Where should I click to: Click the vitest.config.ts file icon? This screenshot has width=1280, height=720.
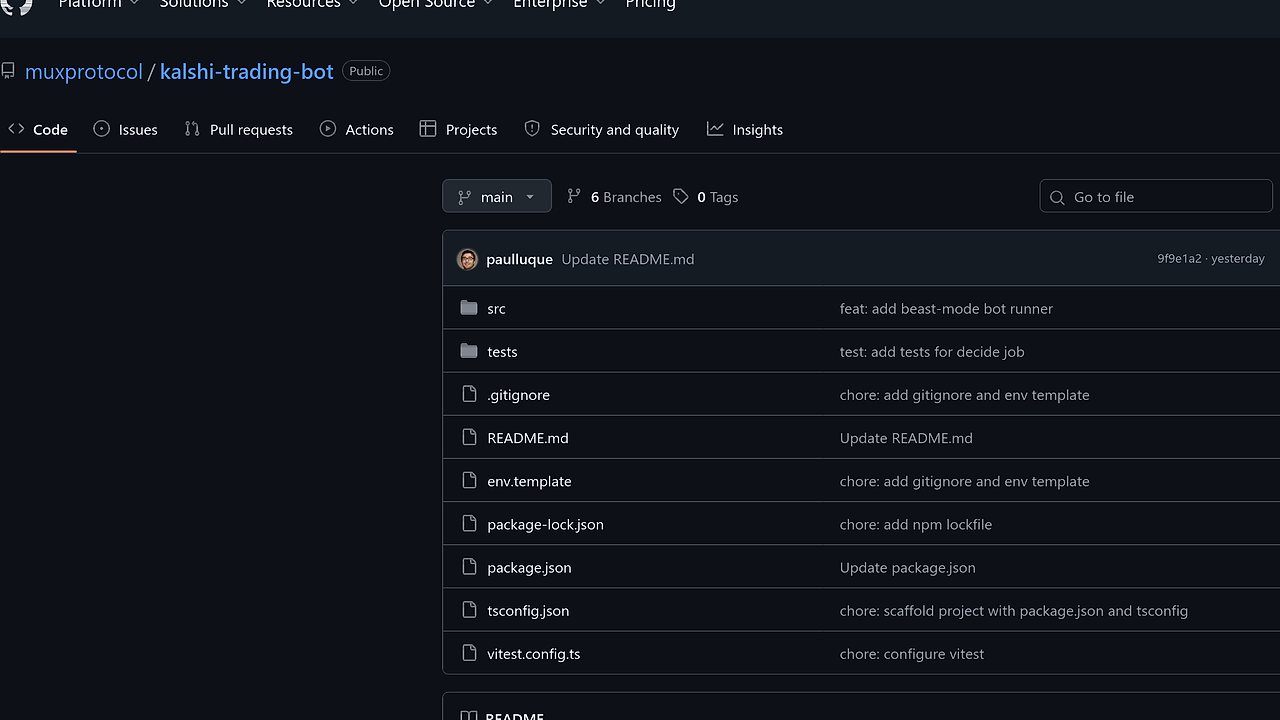469,653
